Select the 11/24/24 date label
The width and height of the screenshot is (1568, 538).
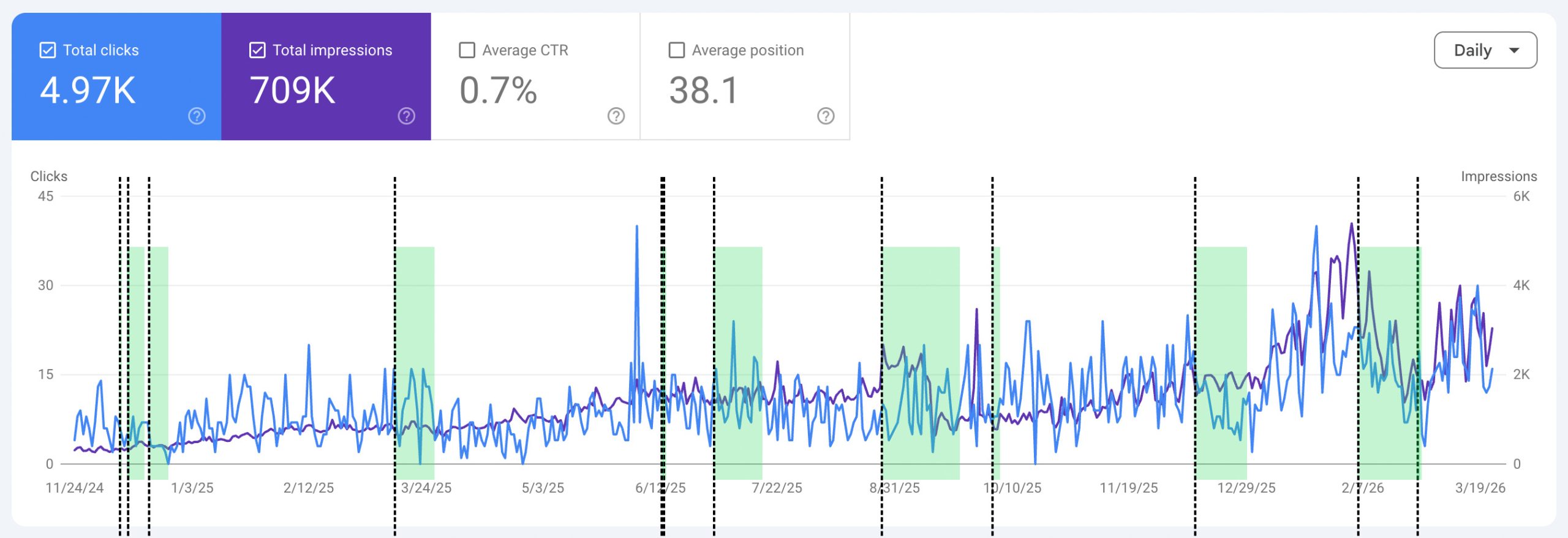point(75,488)
